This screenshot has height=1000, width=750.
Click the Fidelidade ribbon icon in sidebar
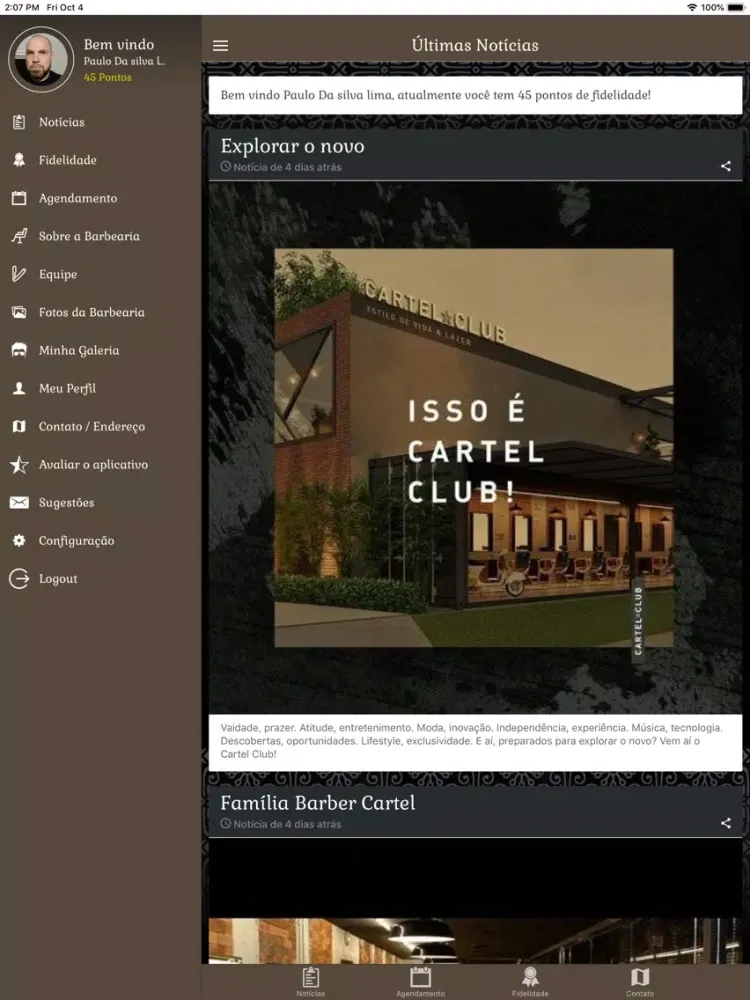tap(19, 160)
